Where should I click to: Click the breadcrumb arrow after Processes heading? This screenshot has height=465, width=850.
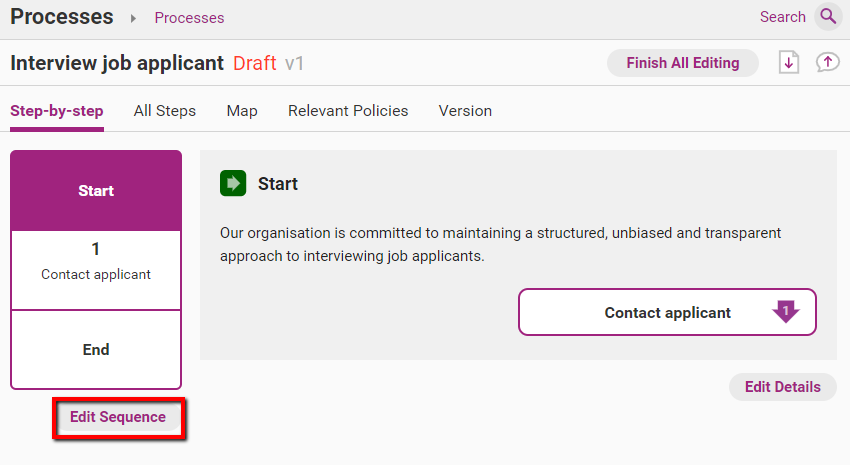tap(133, 18)
